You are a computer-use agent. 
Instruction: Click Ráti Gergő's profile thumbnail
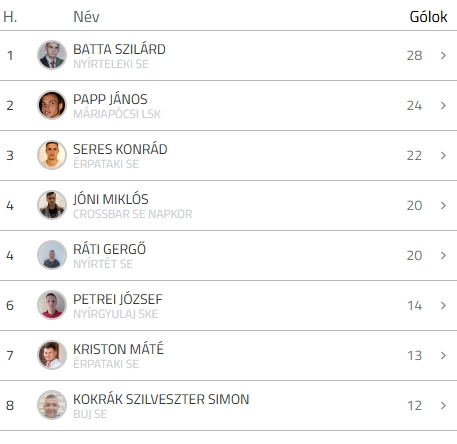tap(52, 255)
